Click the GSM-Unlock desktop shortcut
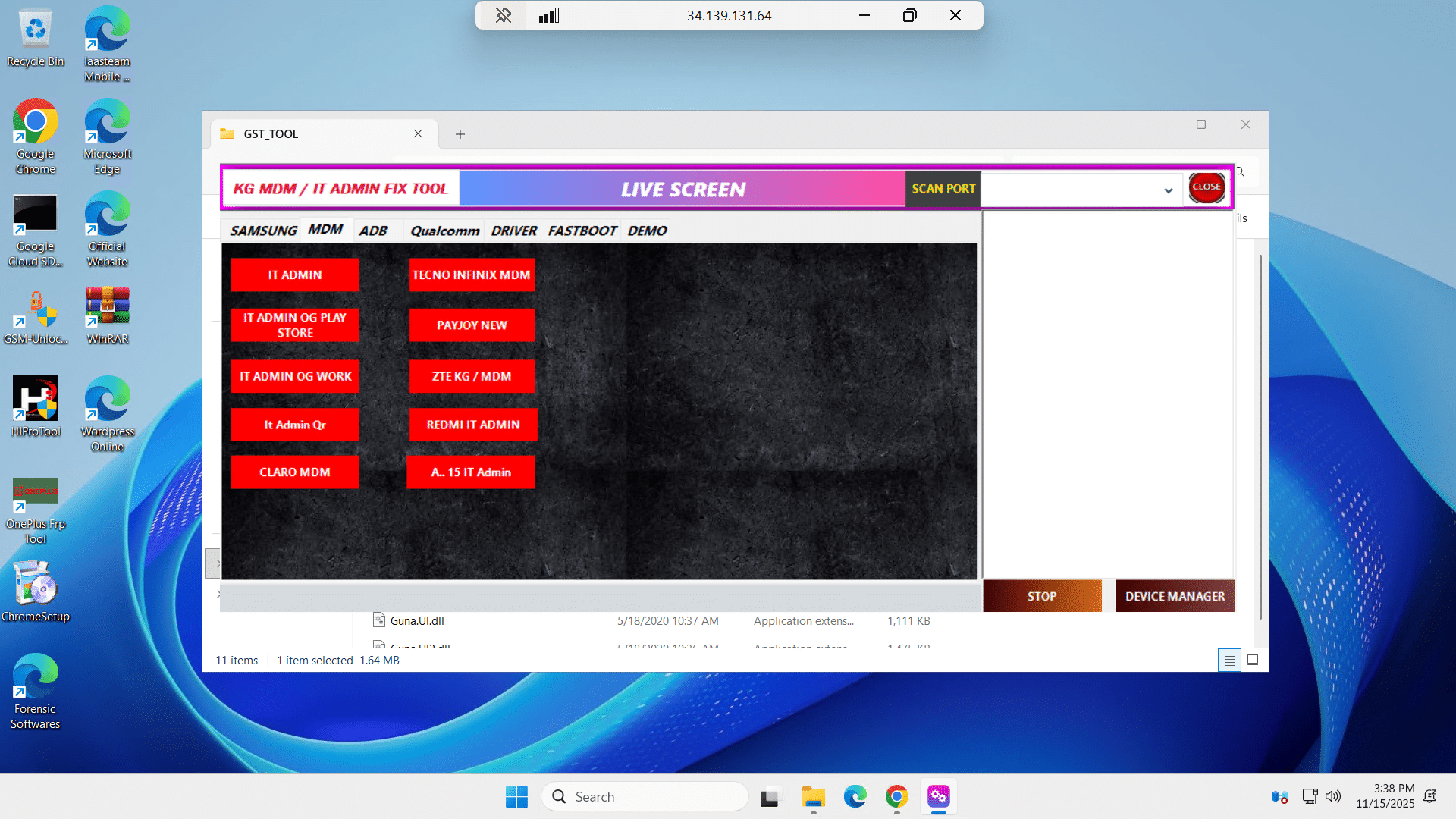Screen dimensions: 1456x819 [x=36, y=306]
